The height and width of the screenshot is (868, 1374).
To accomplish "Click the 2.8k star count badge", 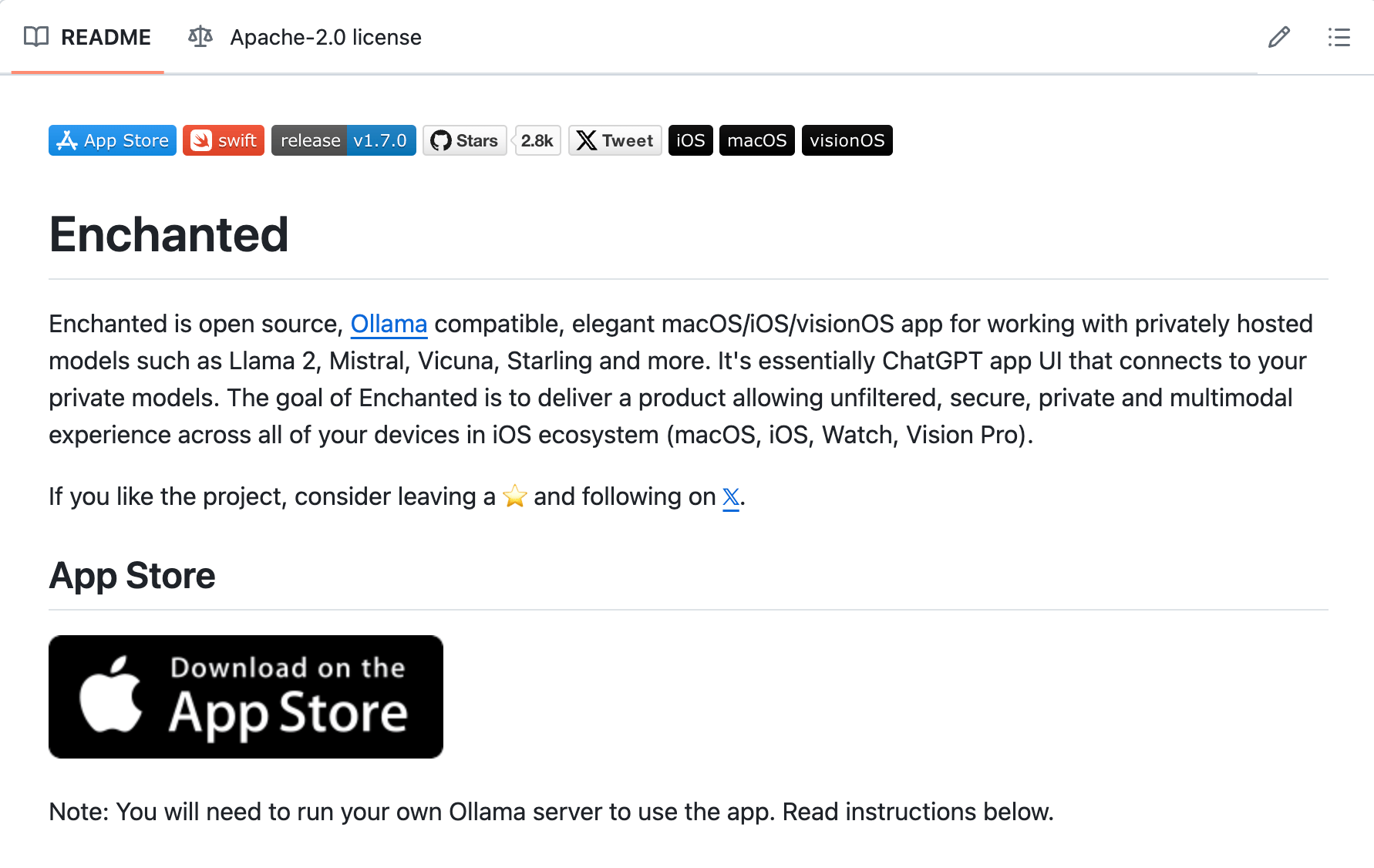I will [537, 140].
